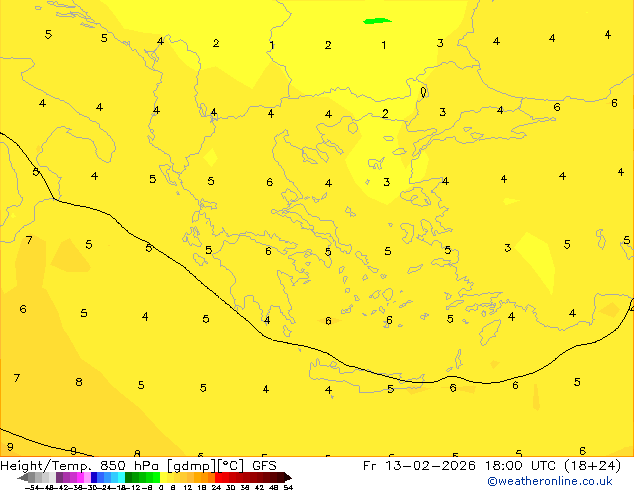Screen dimensions: 634x490
Task: Pick the dark blue legend swatch
Action: 94,477
